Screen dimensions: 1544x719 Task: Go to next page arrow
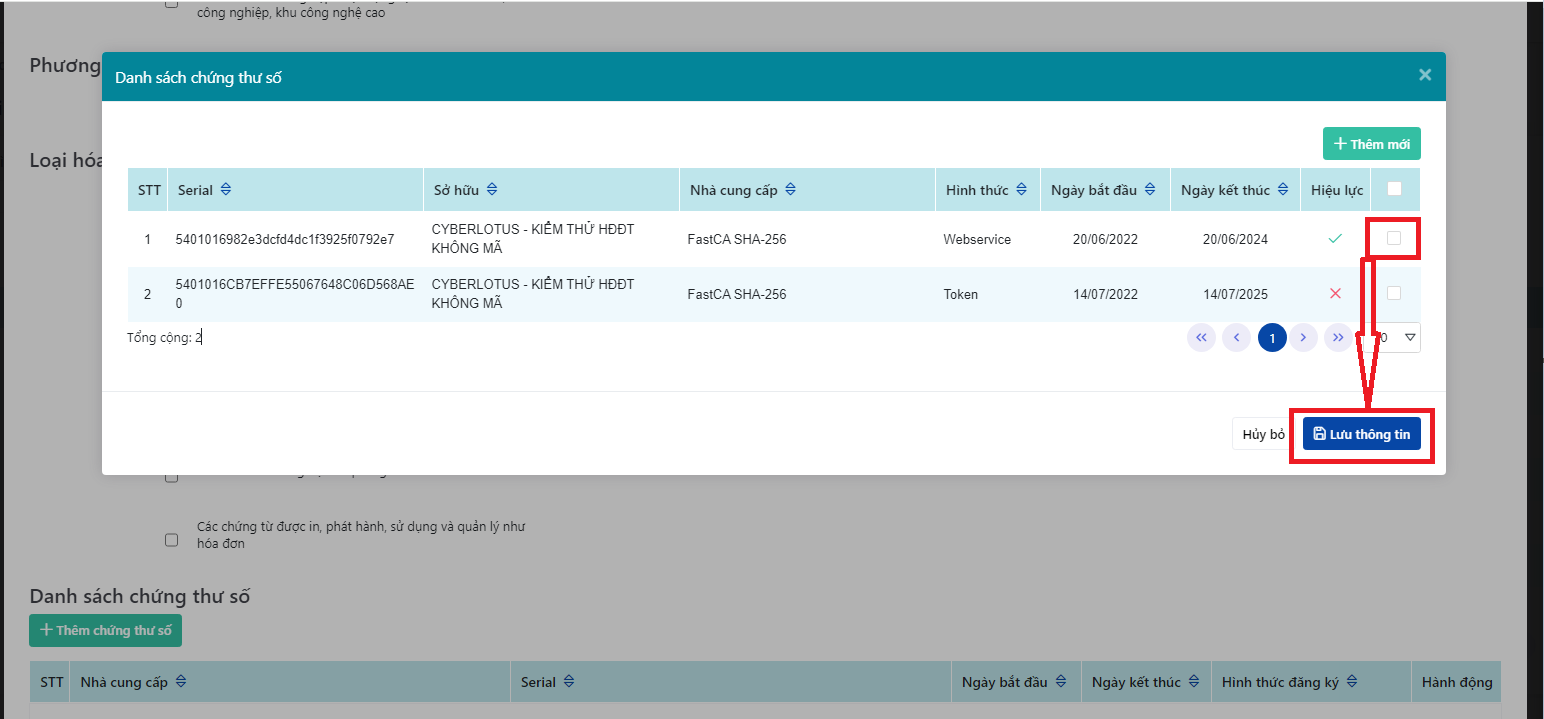pos(1303,338)
